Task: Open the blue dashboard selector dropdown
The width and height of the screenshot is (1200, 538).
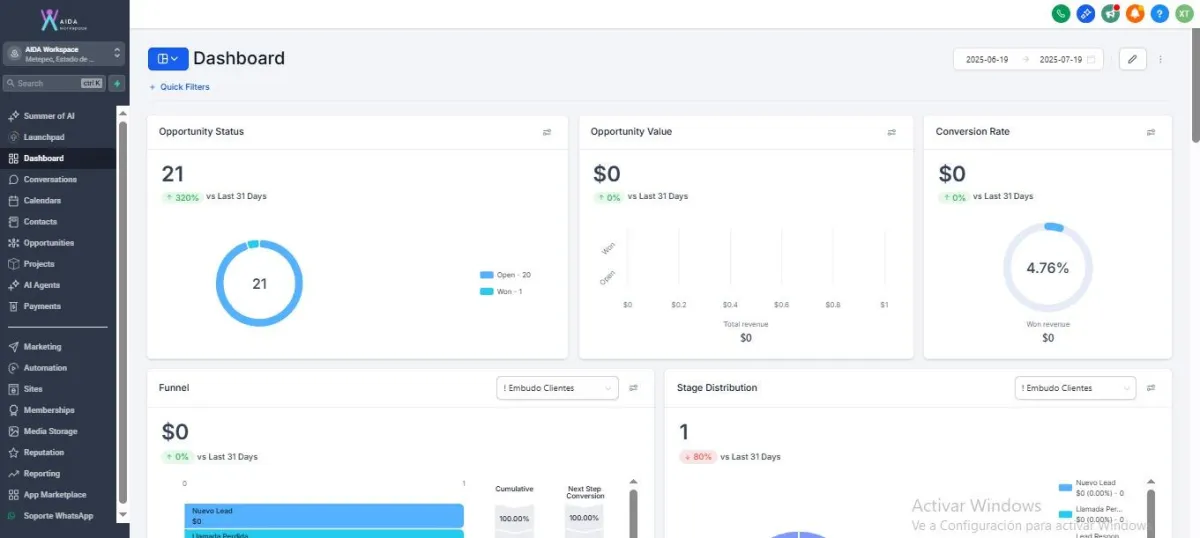Action: (168, 59)
